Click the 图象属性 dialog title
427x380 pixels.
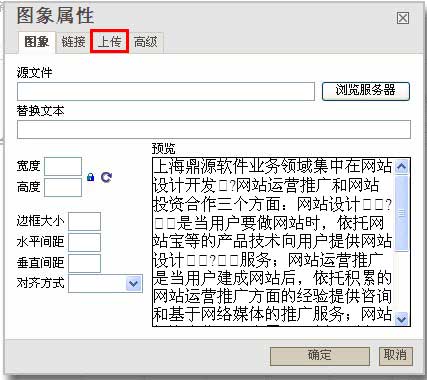55,15
